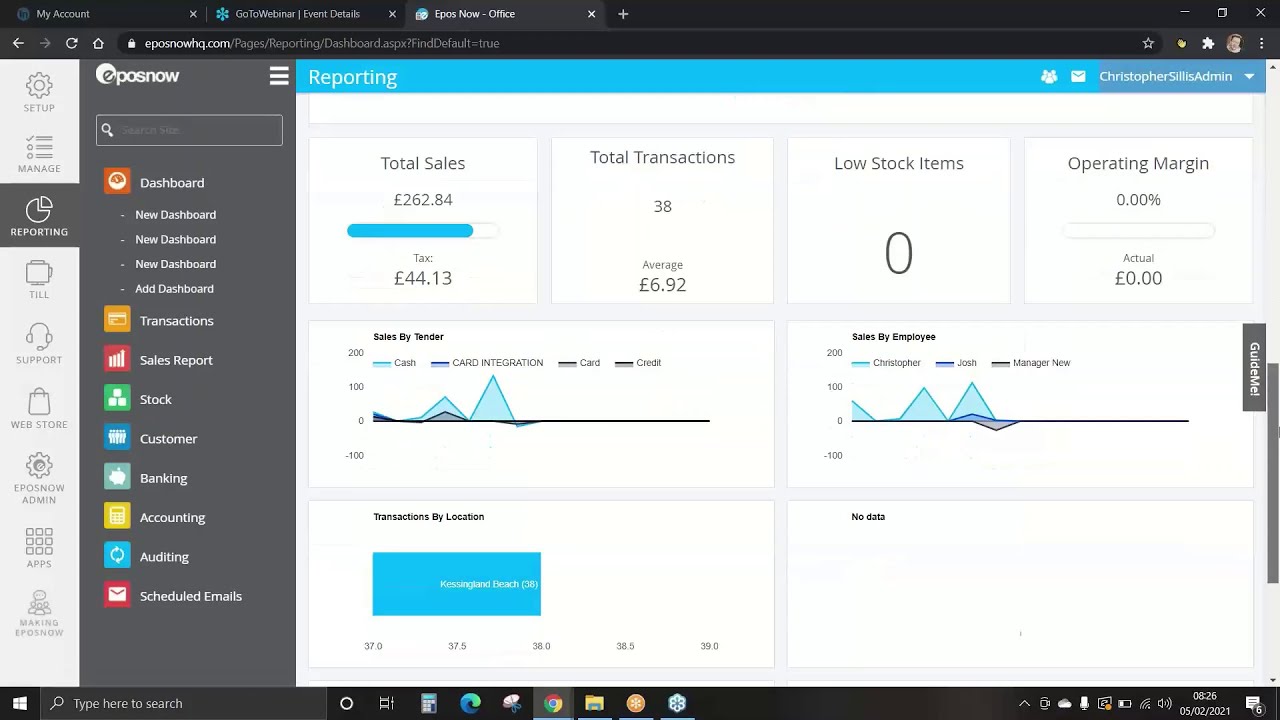The width and height of the screenshot is (1280, 720).
Task: Click the Stock green boxes icon
Action: tap(117, 398)
